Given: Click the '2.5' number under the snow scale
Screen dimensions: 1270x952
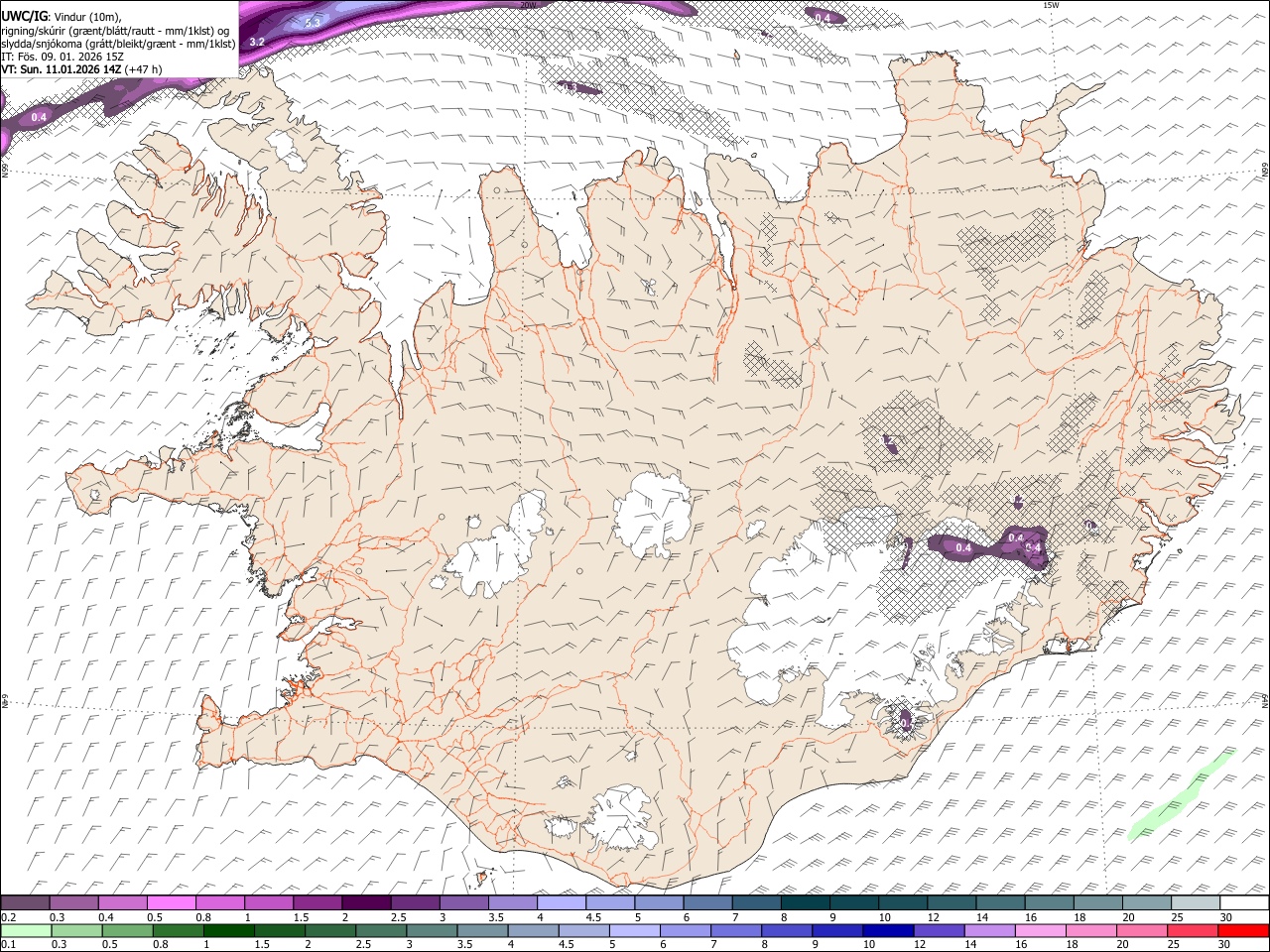Looking at the screenshot, I should pos(398,917).
